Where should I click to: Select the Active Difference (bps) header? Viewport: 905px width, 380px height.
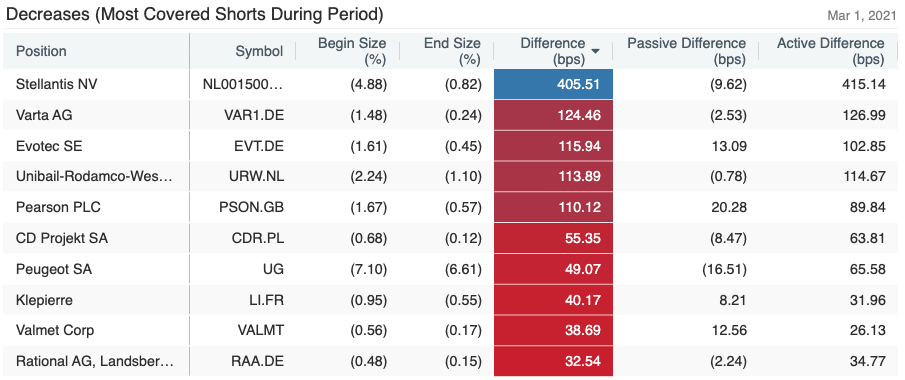coord(831,51)
